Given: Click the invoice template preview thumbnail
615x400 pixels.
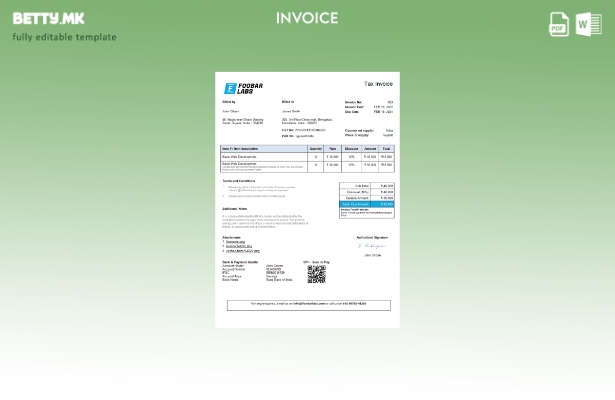Looking at the screenshot, I should [307, 199].
